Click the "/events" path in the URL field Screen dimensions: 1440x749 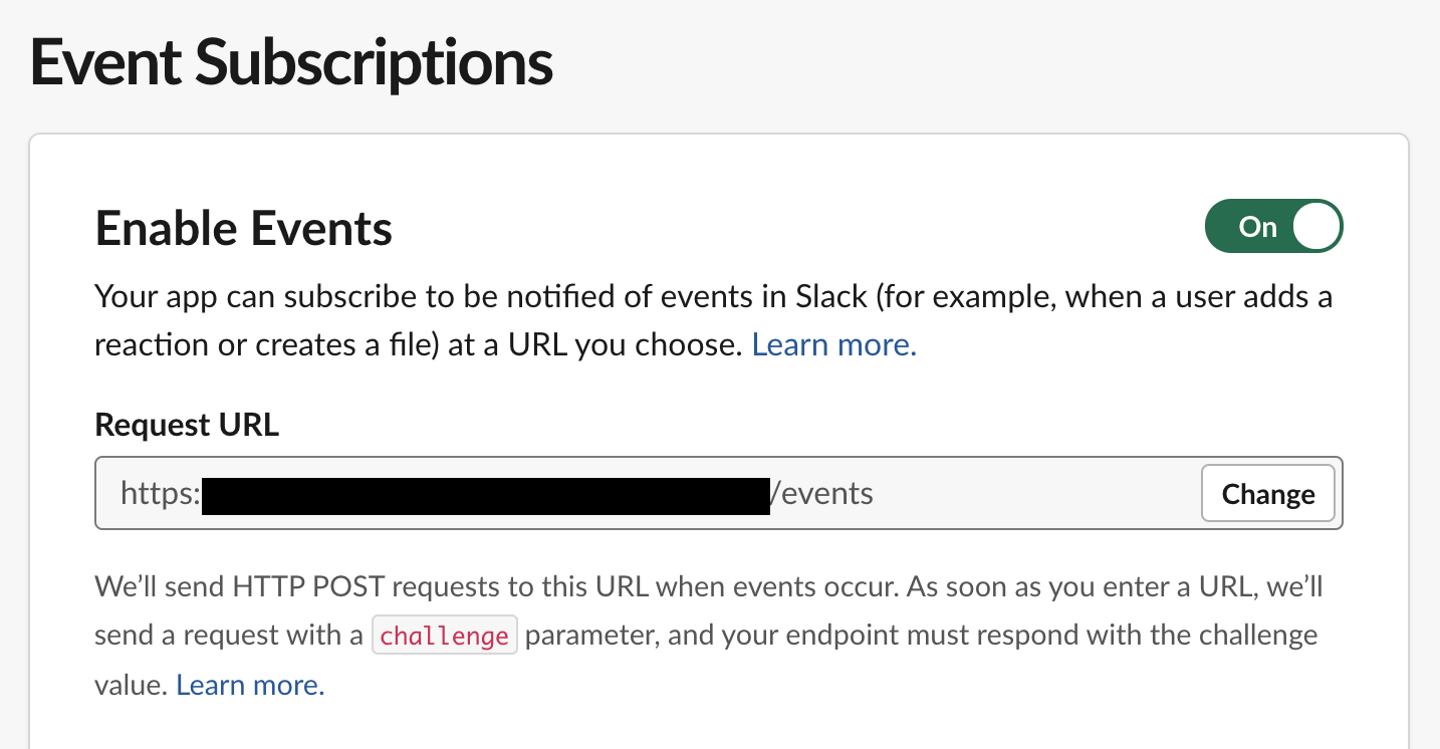point(822,493)
